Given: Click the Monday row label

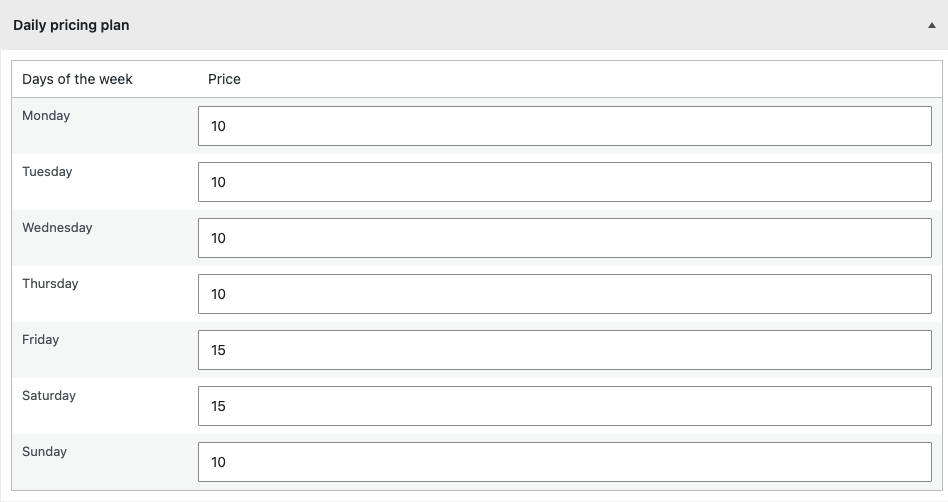Looking at the screenshot, I should pos(46,116).
